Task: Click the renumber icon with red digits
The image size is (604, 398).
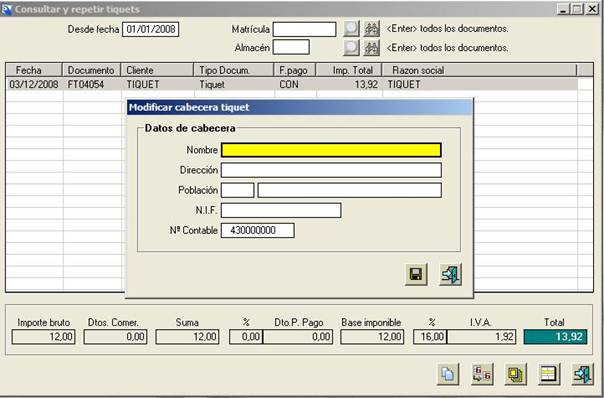Action: coord(482,374)
